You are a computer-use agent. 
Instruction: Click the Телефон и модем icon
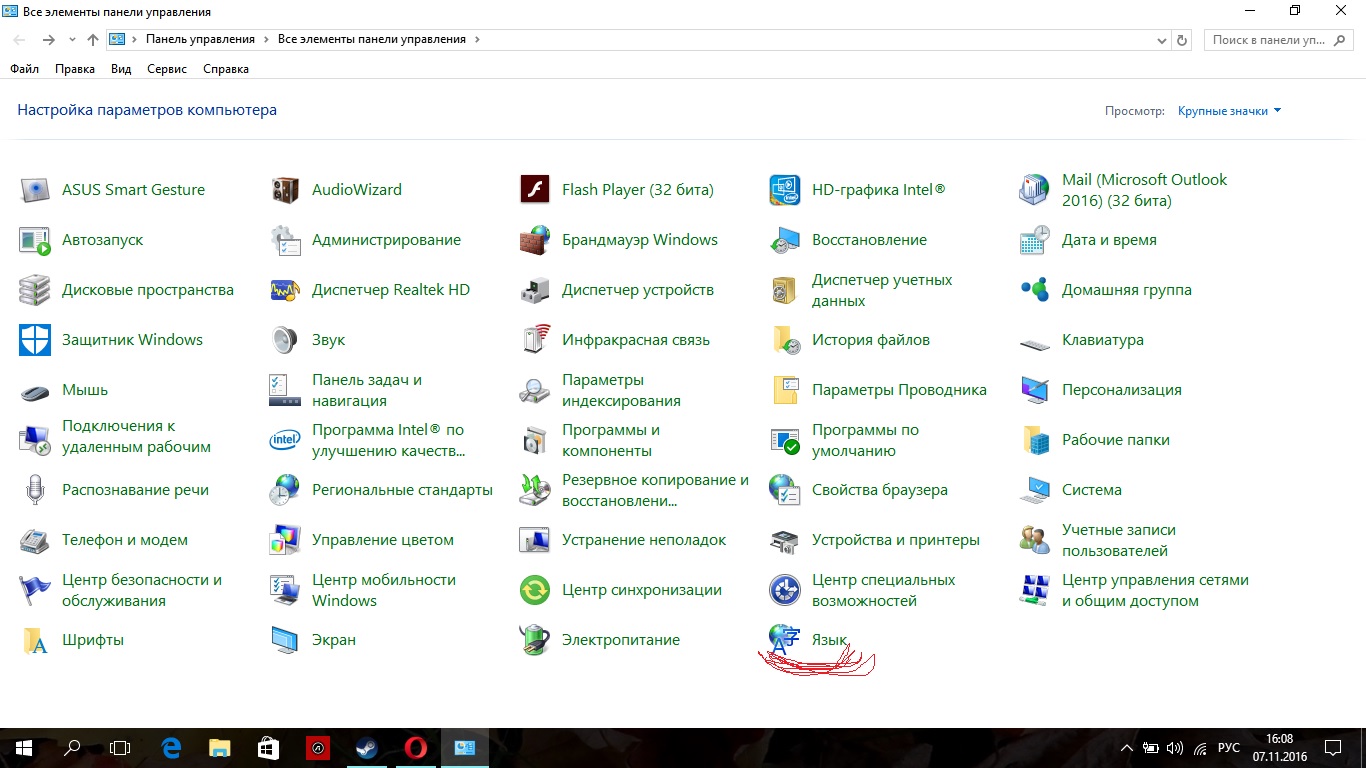click(35, 540)
